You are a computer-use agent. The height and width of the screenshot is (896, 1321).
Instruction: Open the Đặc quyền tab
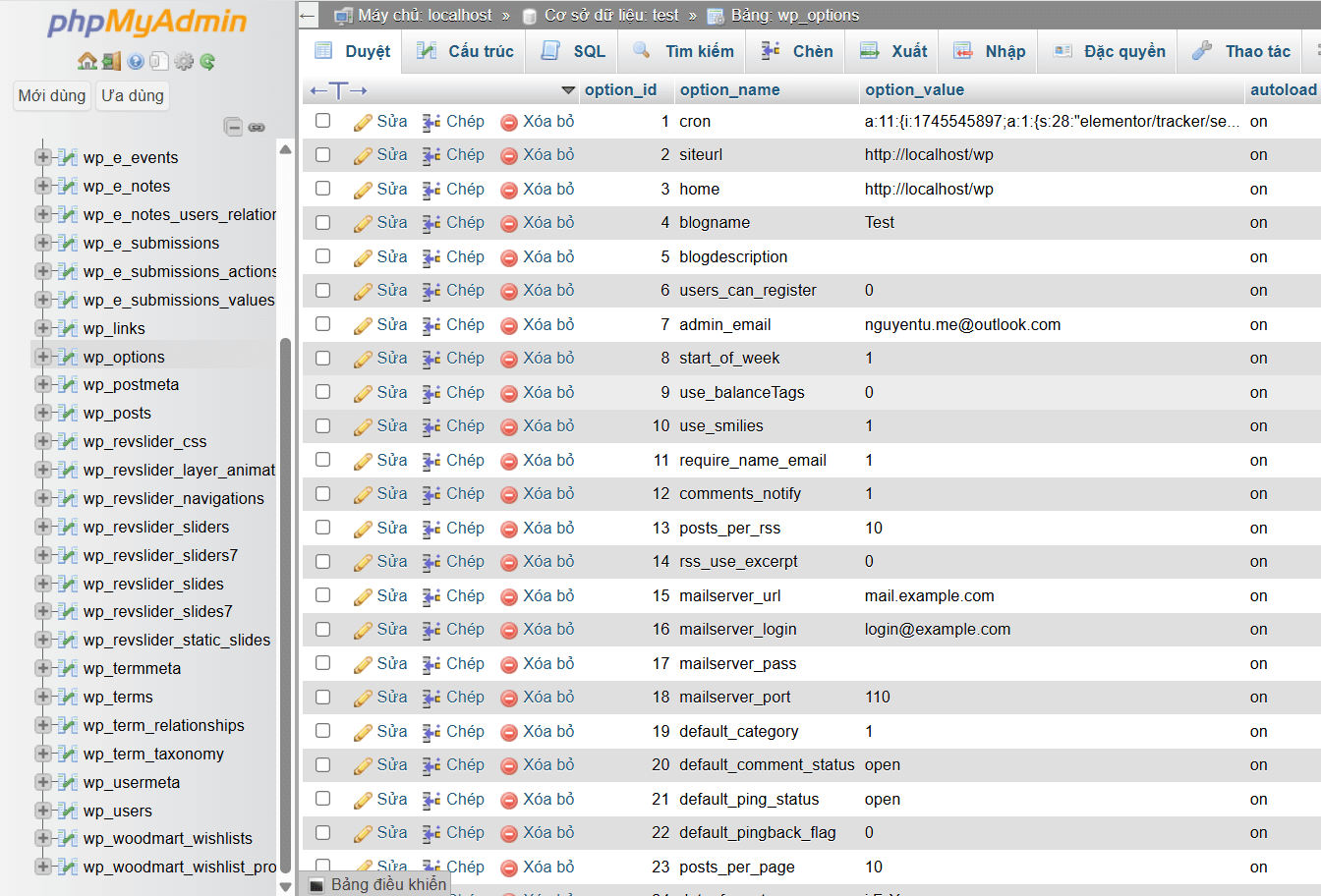point(1109,51)
